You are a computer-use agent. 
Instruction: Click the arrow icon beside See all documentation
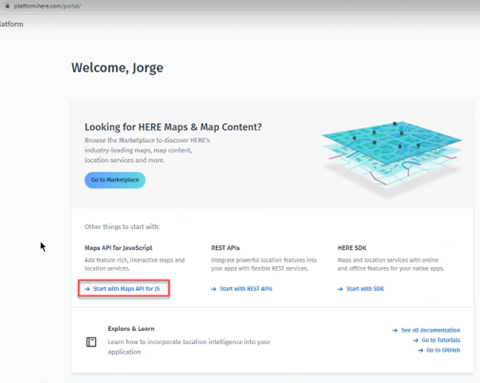coord(395,331)
